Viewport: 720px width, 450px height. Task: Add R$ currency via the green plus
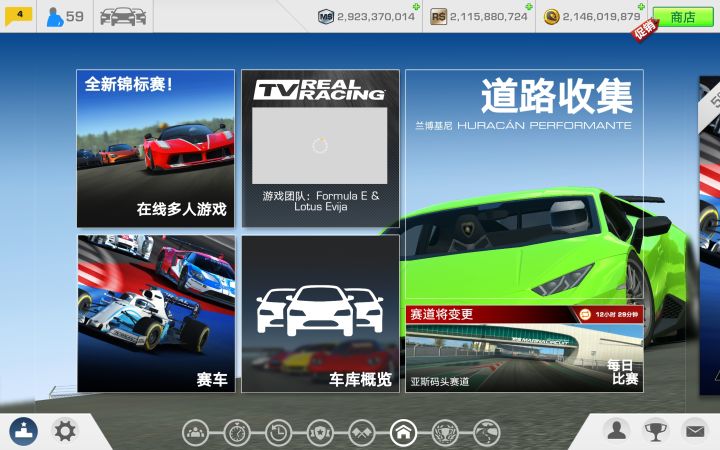(x=529, y=6)
